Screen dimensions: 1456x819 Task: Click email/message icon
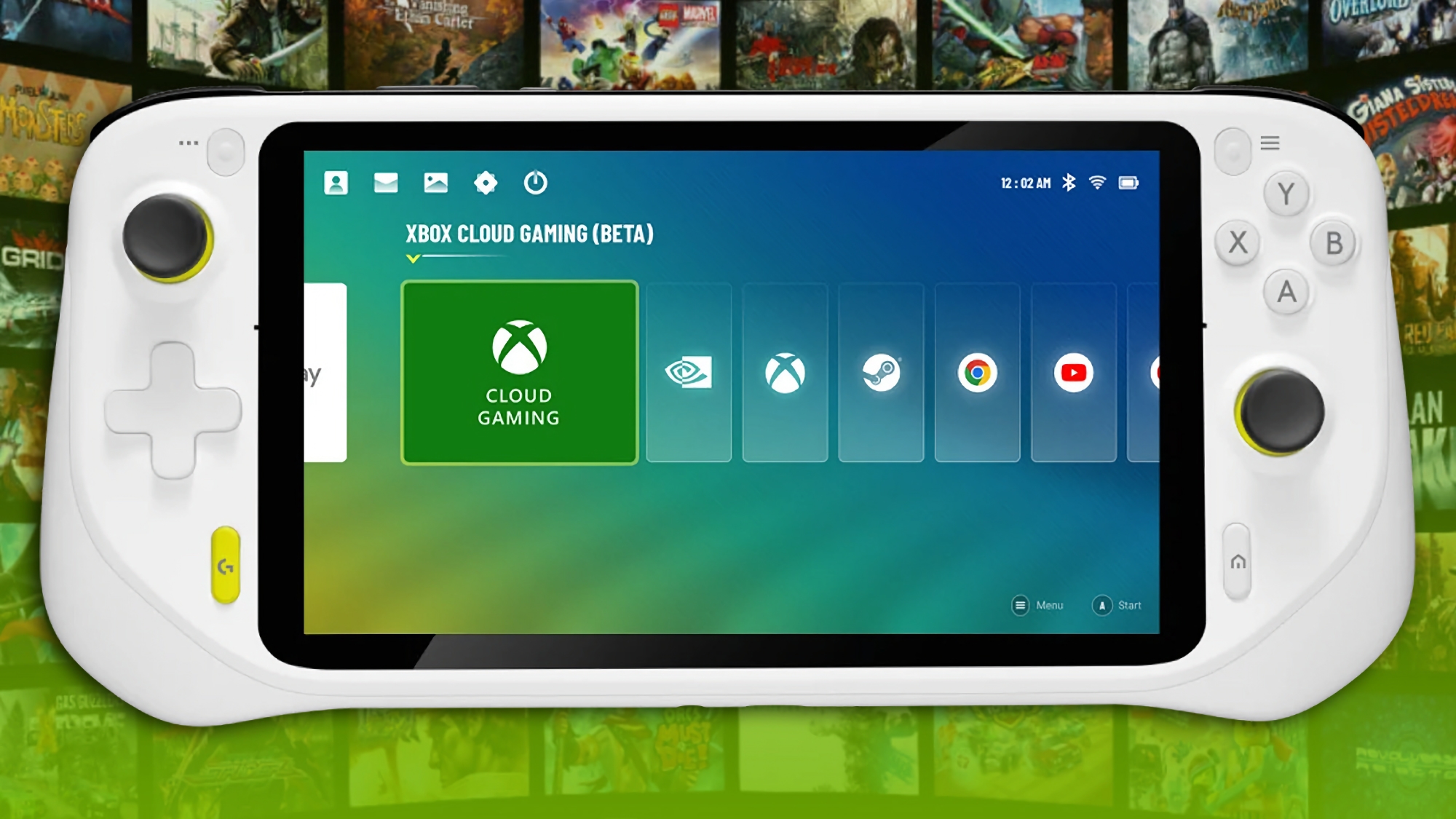385,182
